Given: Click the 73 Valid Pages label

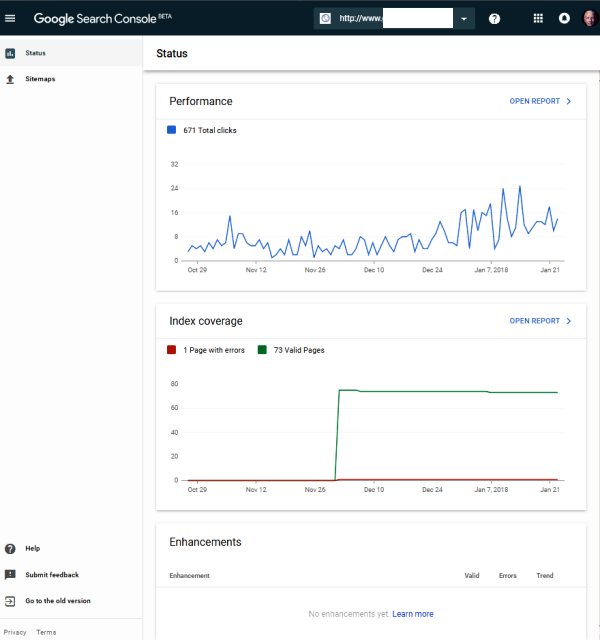Looking at the screenshot, I should point(299,350).
